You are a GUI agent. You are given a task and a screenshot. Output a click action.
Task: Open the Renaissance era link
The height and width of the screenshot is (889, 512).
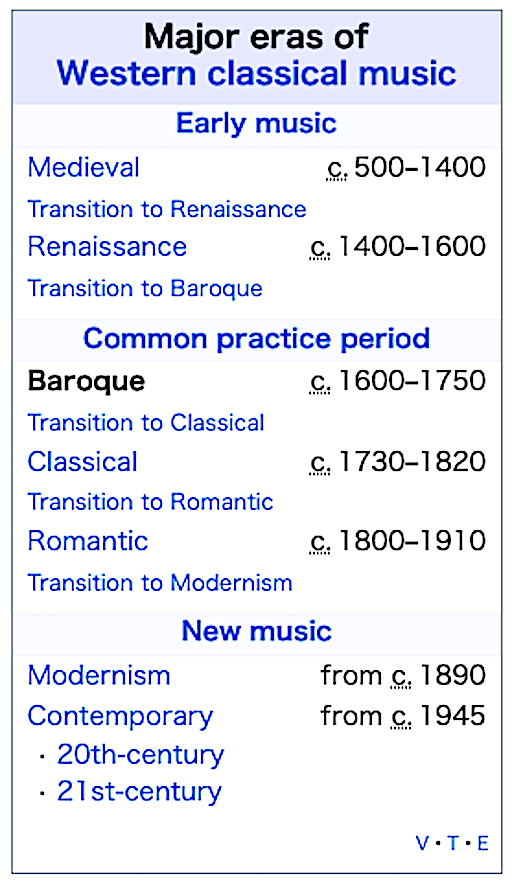click(107, 247)
